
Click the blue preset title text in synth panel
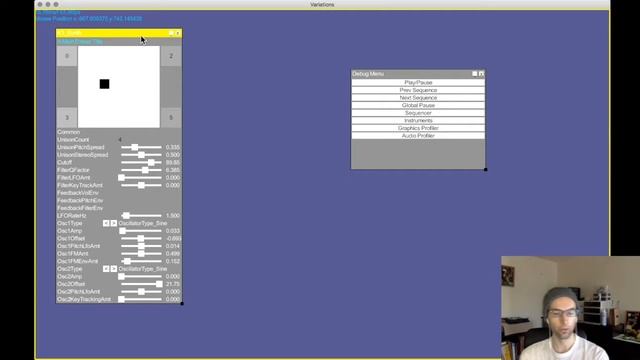(x=80, y=42)
